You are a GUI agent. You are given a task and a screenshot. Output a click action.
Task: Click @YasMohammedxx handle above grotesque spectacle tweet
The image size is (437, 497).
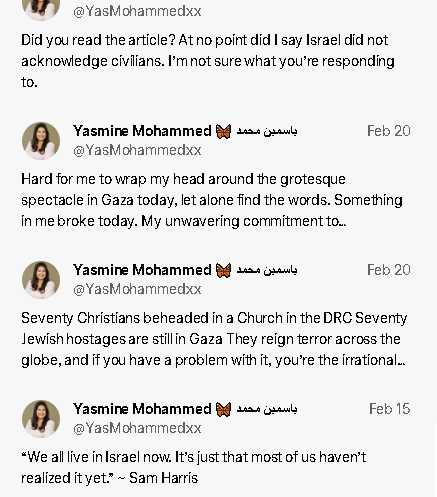[137, 150]
